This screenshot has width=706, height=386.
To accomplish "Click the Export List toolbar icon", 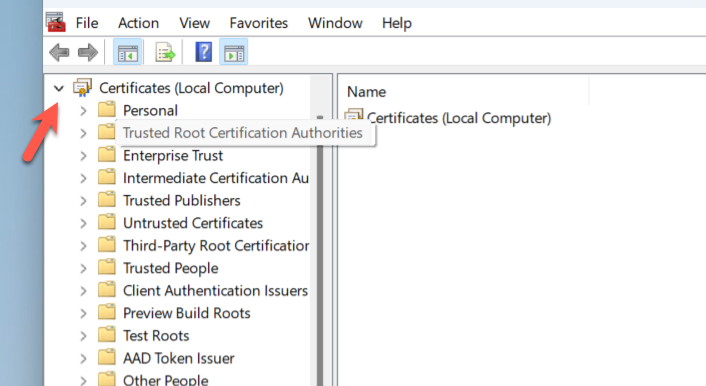I will point(165,52).
